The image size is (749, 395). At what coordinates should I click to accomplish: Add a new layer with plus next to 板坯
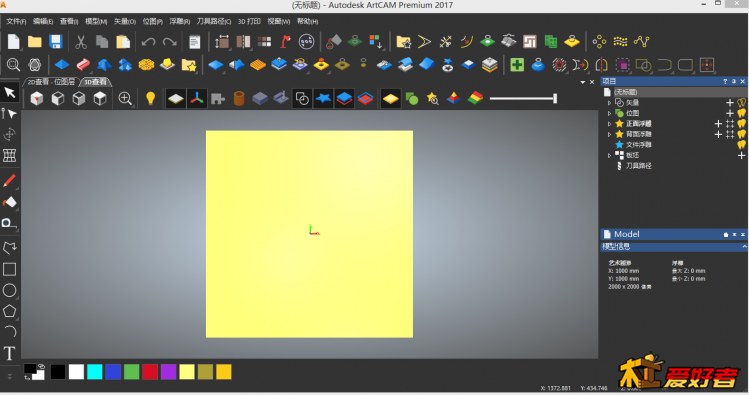coord(741,155)
